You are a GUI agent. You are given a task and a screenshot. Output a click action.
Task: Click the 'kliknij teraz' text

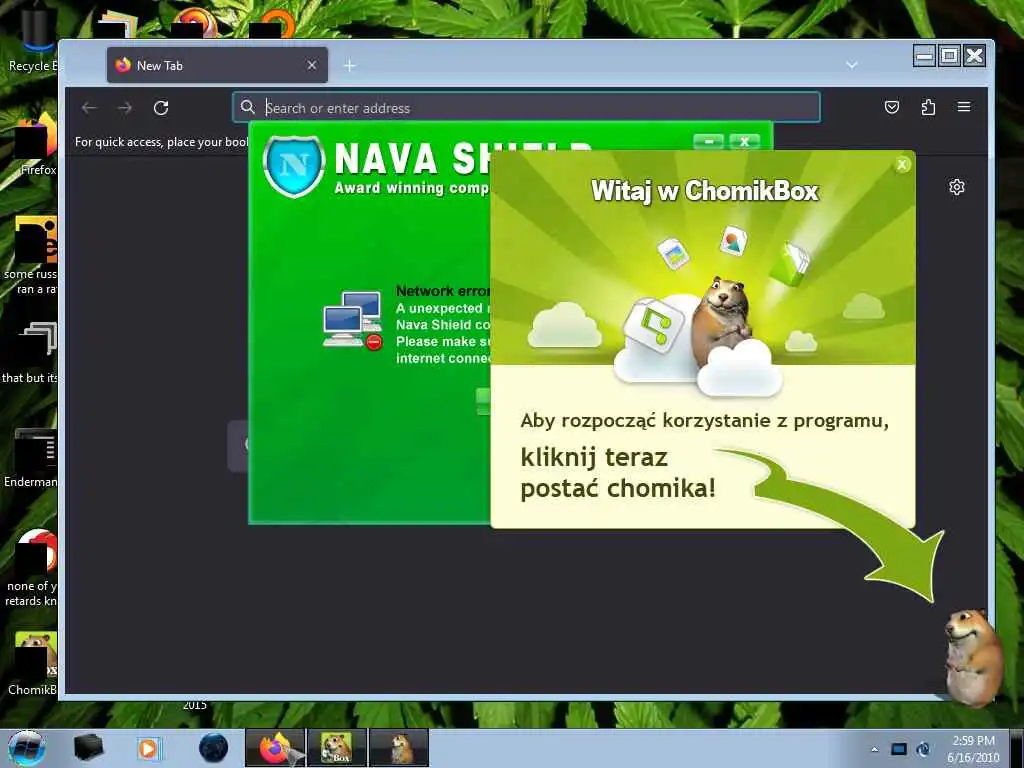594,457
